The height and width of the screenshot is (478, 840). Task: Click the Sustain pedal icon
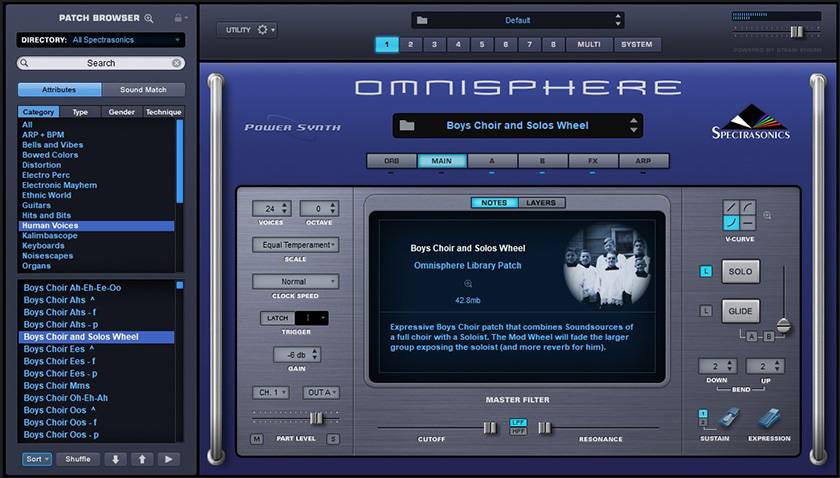click(728, 417)
